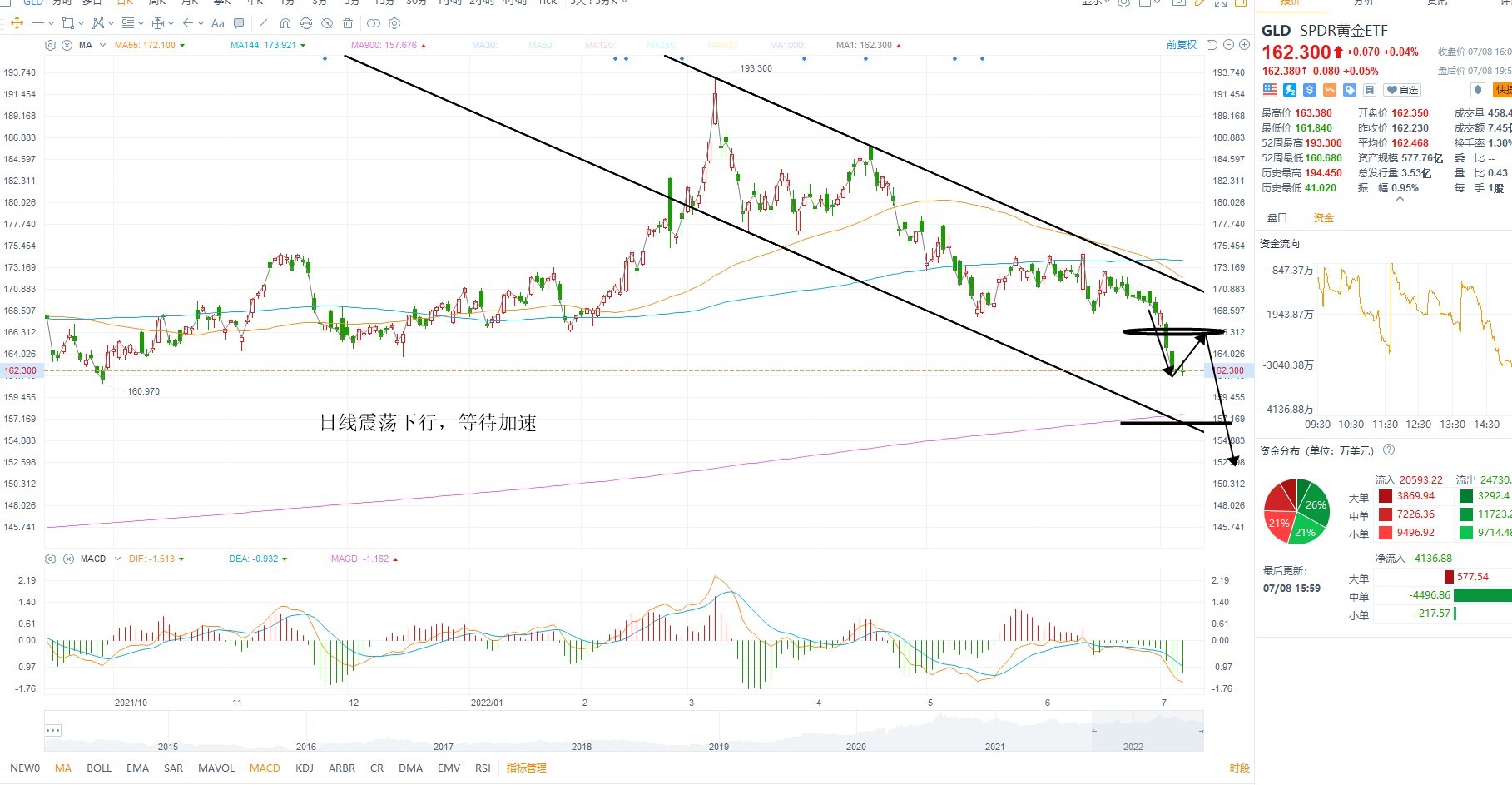The image size is (1512, 785).
Task: Select NEW0 indicator
Action: coord(25,768)
